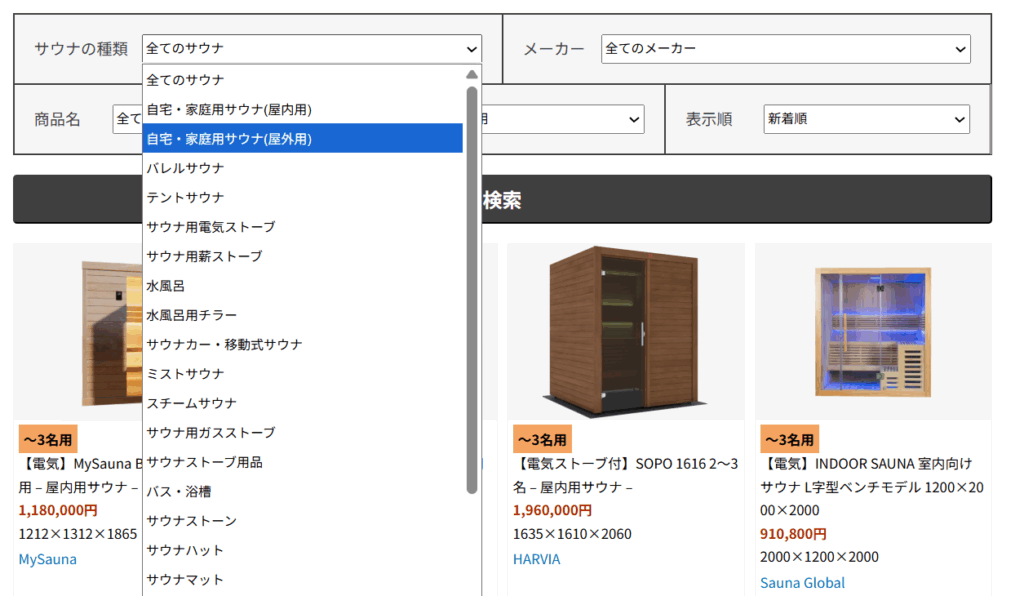Collapse the サウナの種類 dropdown
The width and height of the screenshot is (1024, 596).
click(x=311, y=48)
